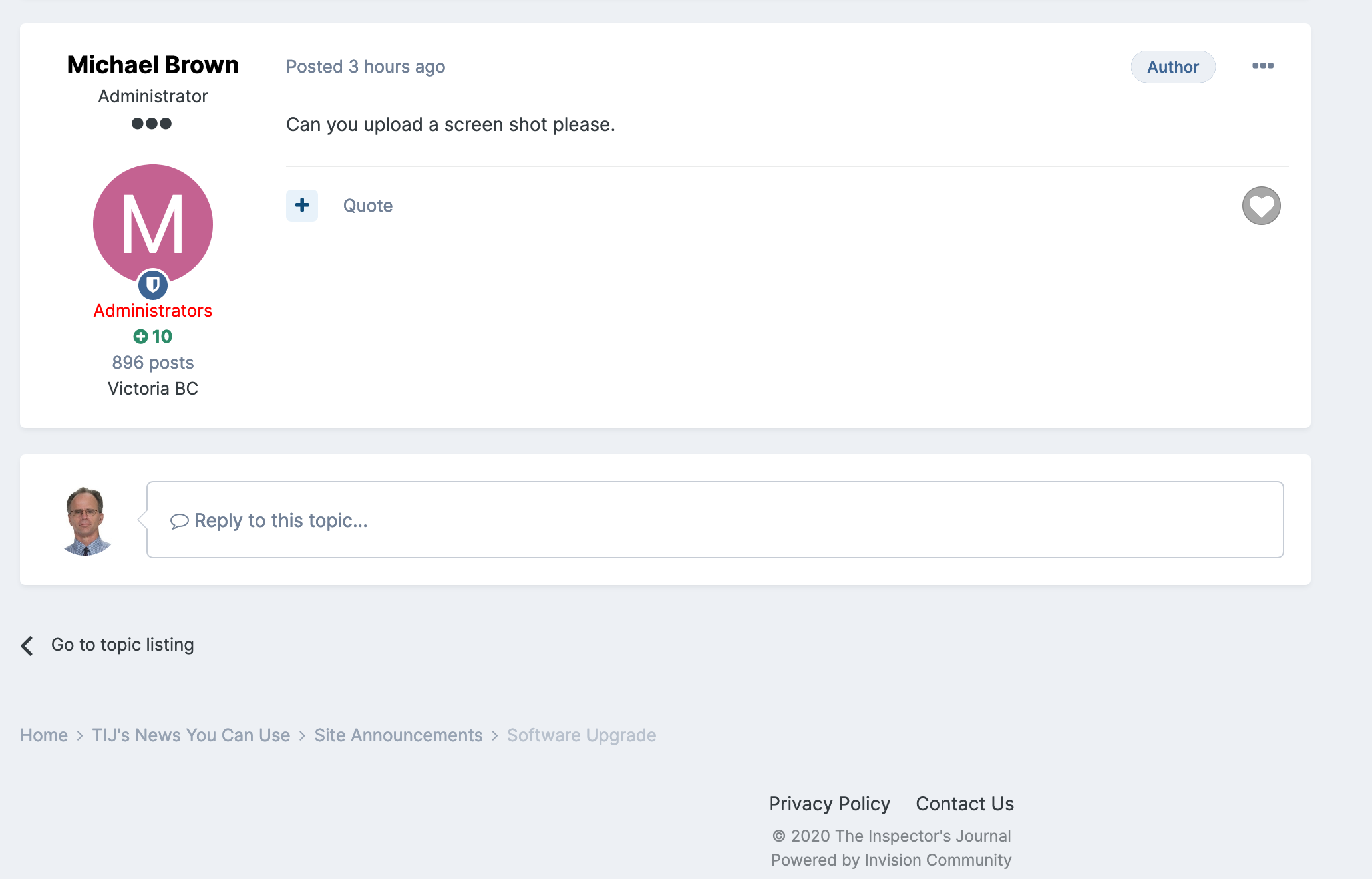Open Site Announcements breadcrumb
Viewport: 1372px width, 879px height.
[x=398, y=735]
